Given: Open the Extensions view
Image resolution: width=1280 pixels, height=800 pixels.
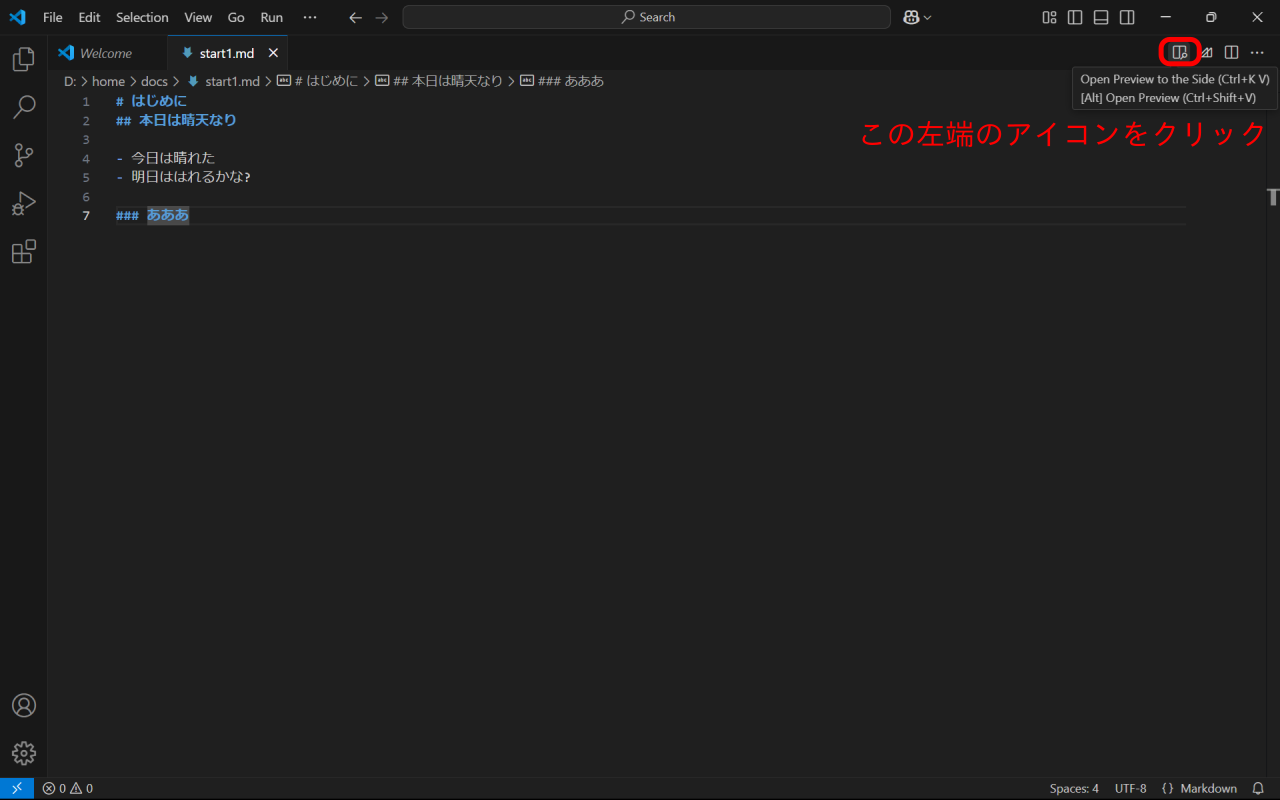Looking at the screenshot, I should coord(23,252).
